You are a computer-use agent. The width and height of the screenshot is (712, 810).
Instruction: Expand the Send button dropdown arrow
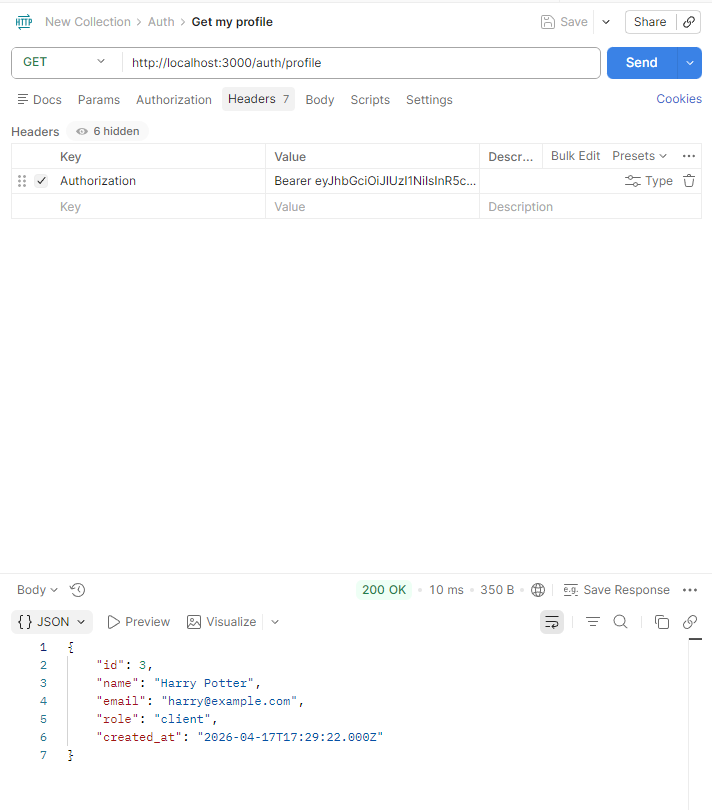(x=689, y=62)
